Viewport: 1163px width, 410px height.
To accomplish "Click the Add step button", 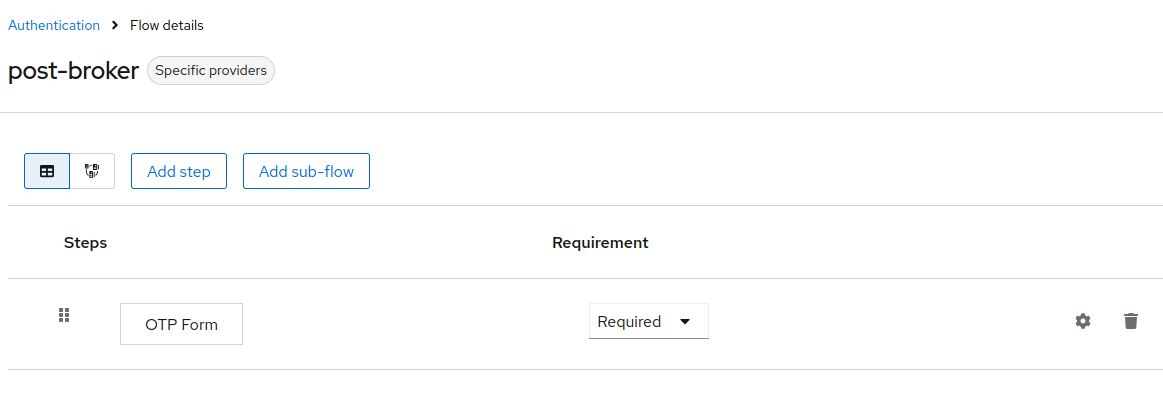I will pyautogui.click(x=179, y=171).
